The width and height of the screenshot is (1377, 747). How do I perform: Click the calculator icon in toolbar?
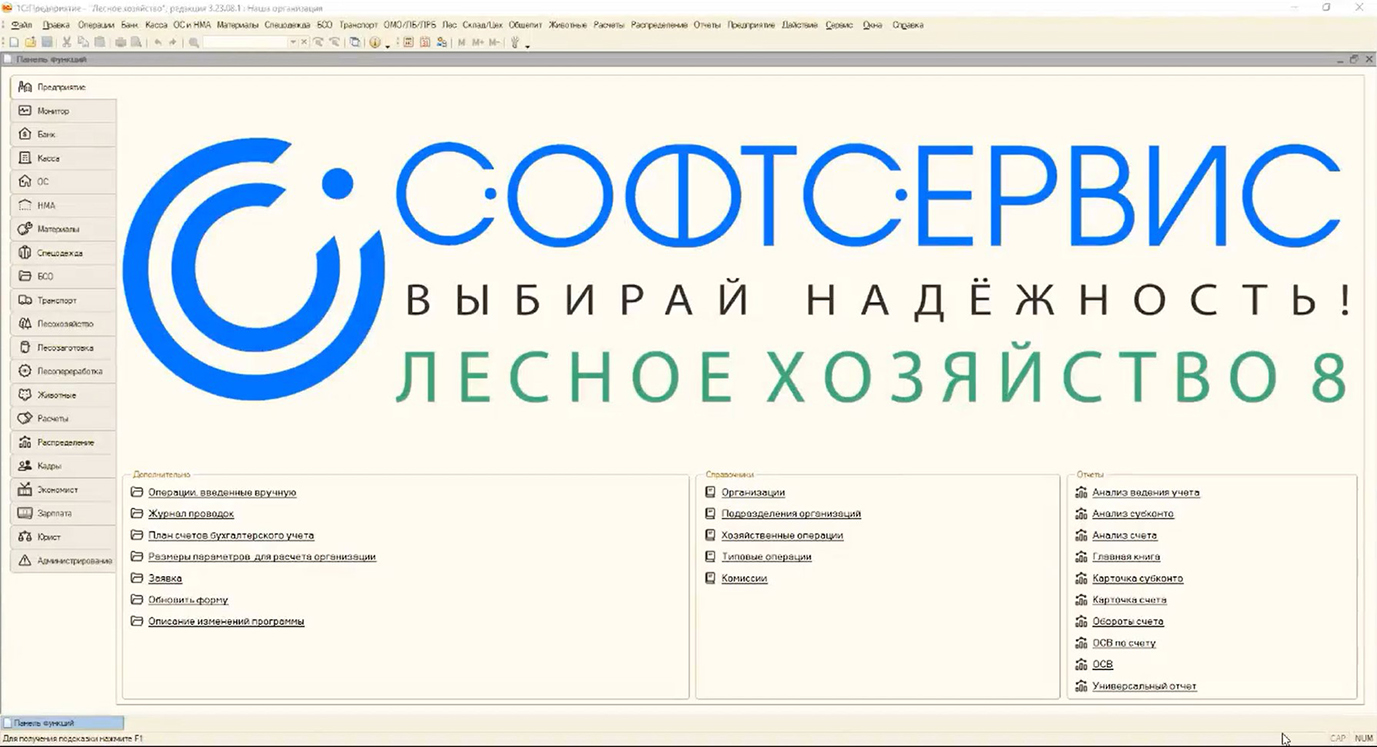tap(407, 42)
